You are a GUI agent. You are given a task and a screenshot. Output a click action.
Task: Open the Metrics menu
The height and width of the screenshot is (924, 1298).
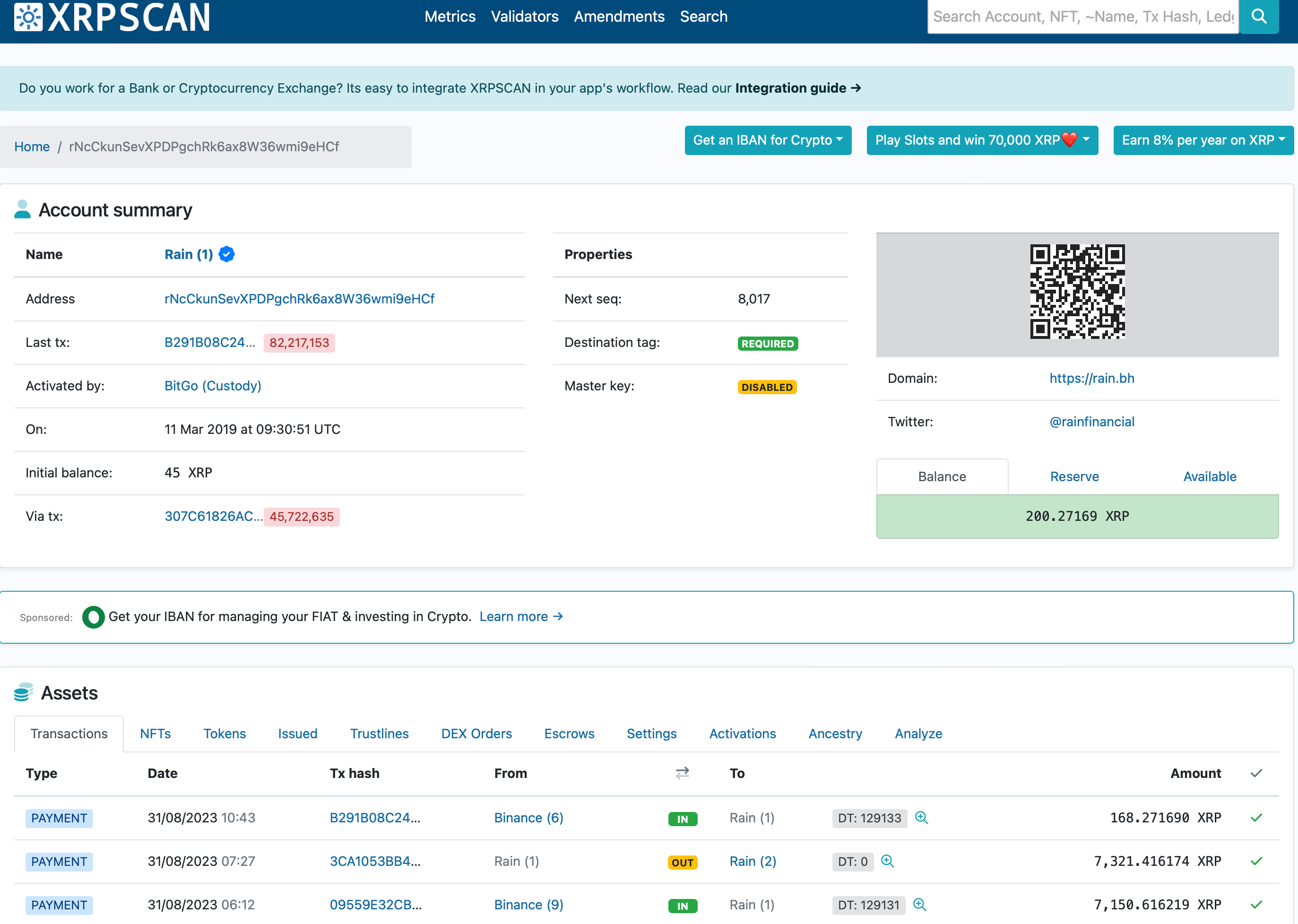(450, 17)
